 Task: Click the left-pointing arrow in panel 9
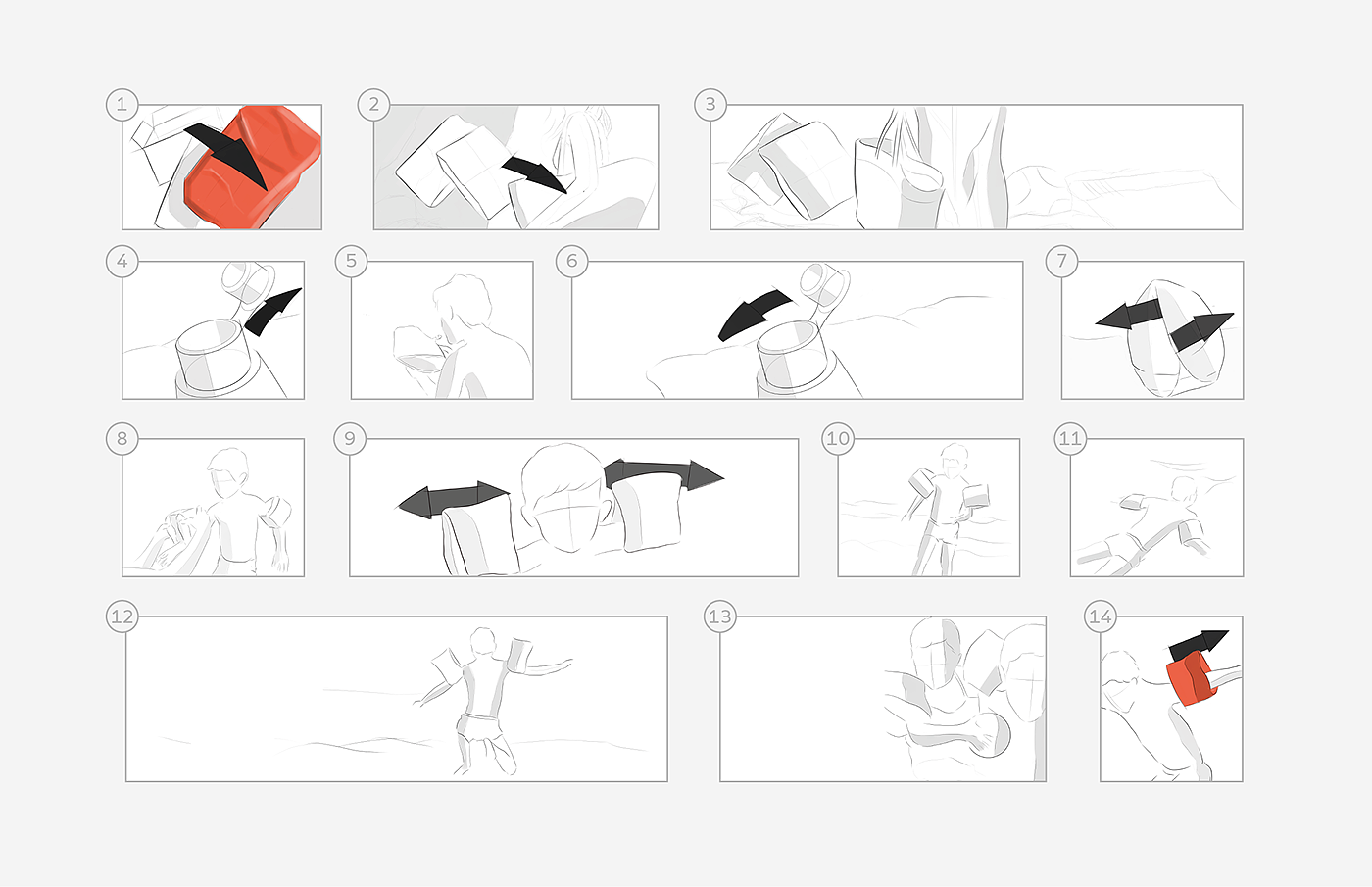453,499
